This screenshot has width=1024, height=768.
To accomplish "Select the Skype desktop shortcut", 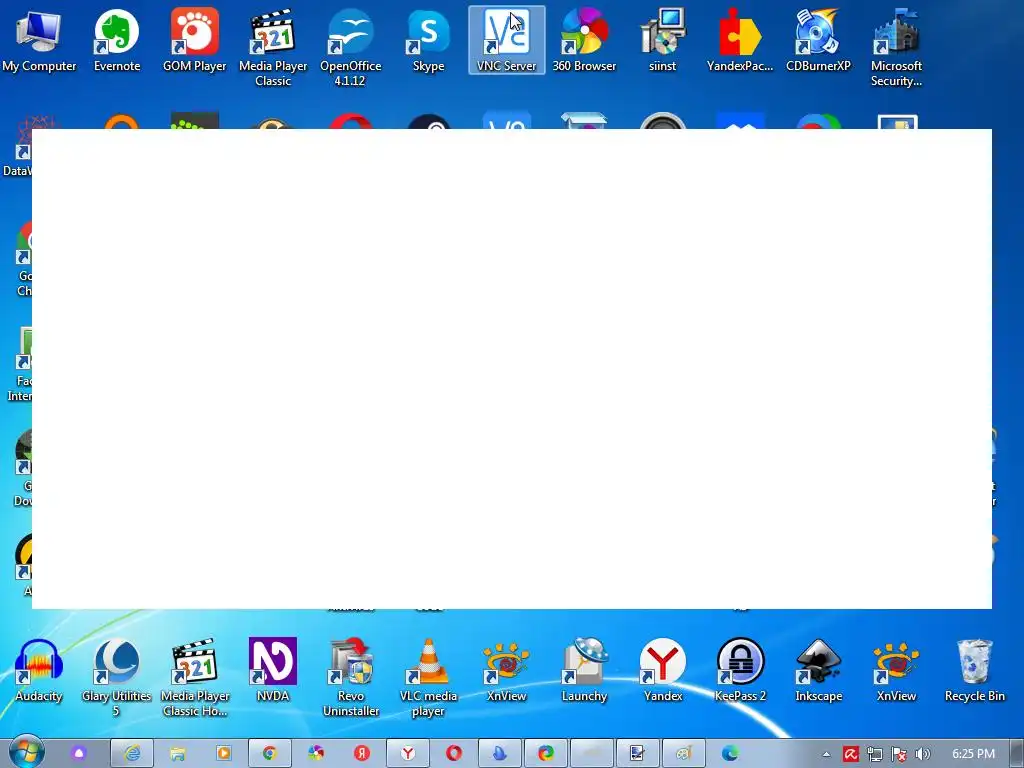I will click(x=428, y=40).
